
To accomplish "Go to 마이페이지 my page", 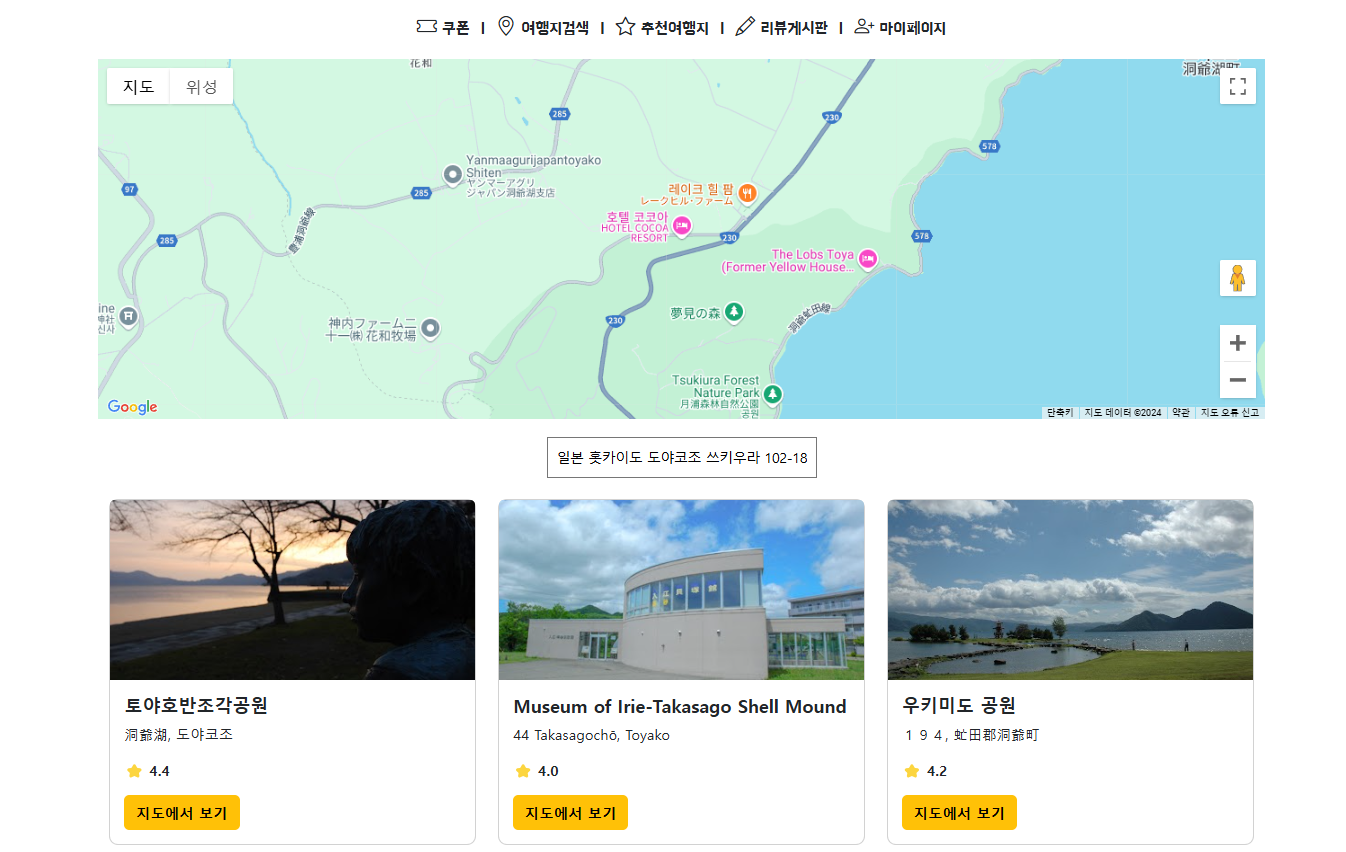I will [x=900, y=28].
